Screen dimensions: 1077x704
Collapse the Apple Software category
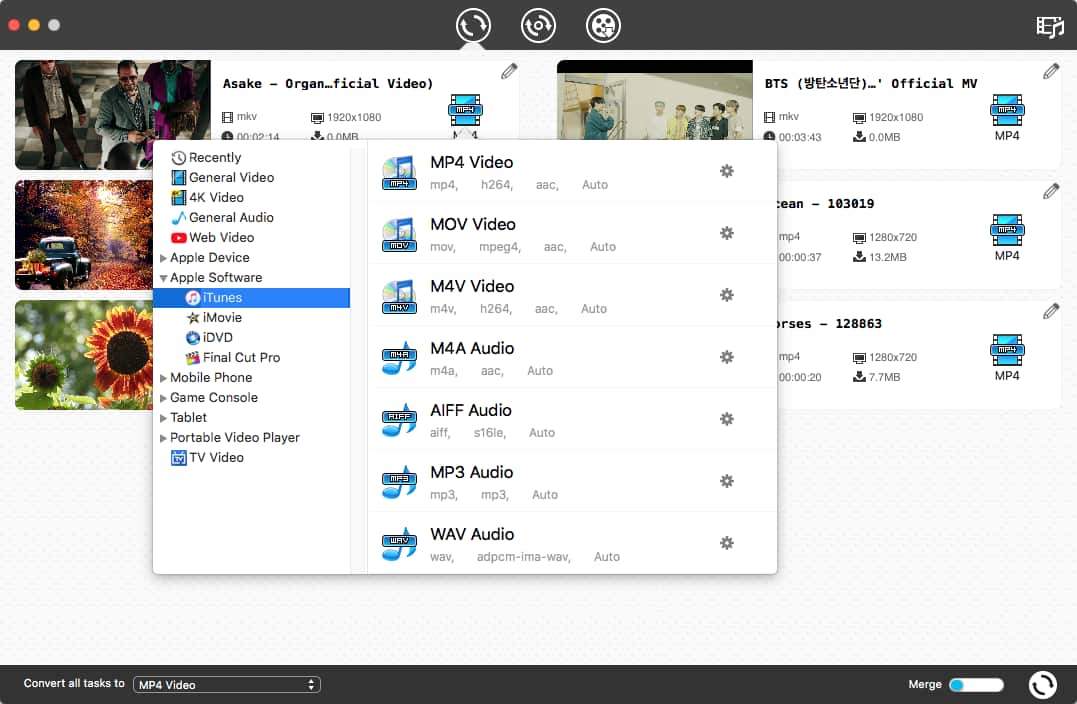[163, 278]
